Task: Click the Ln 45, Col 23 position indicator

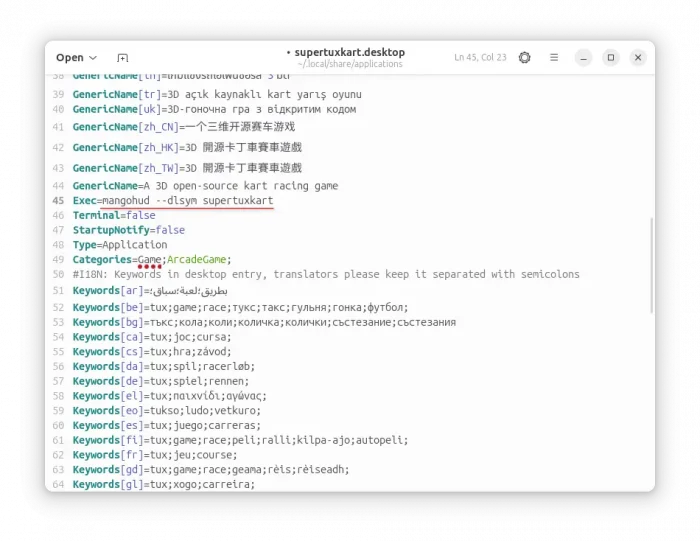Action: tap(480, 58)
